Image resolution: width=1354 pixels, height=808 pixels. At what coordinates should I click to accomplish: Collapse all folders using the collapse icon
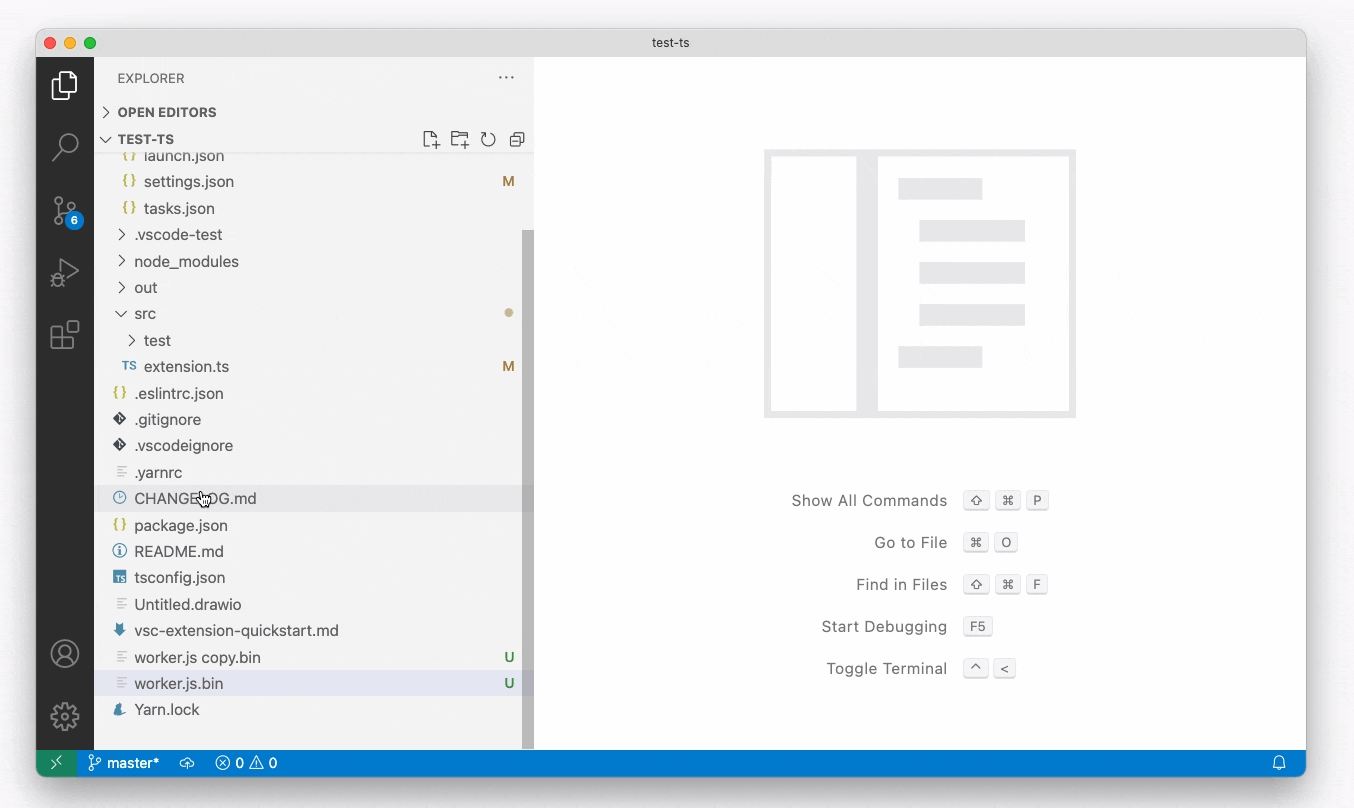(517, 139)
